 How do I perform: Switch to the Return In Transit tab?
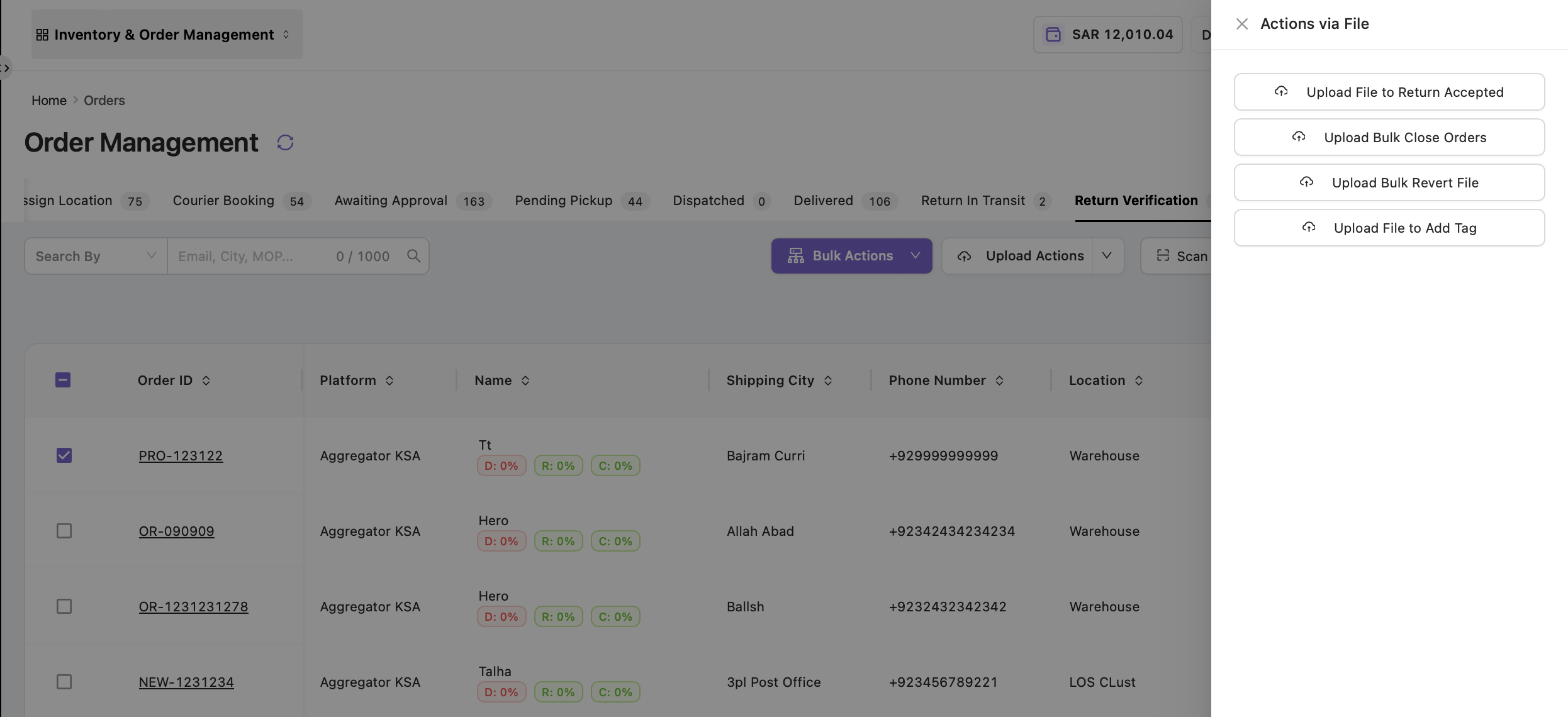tap(986, 201)
